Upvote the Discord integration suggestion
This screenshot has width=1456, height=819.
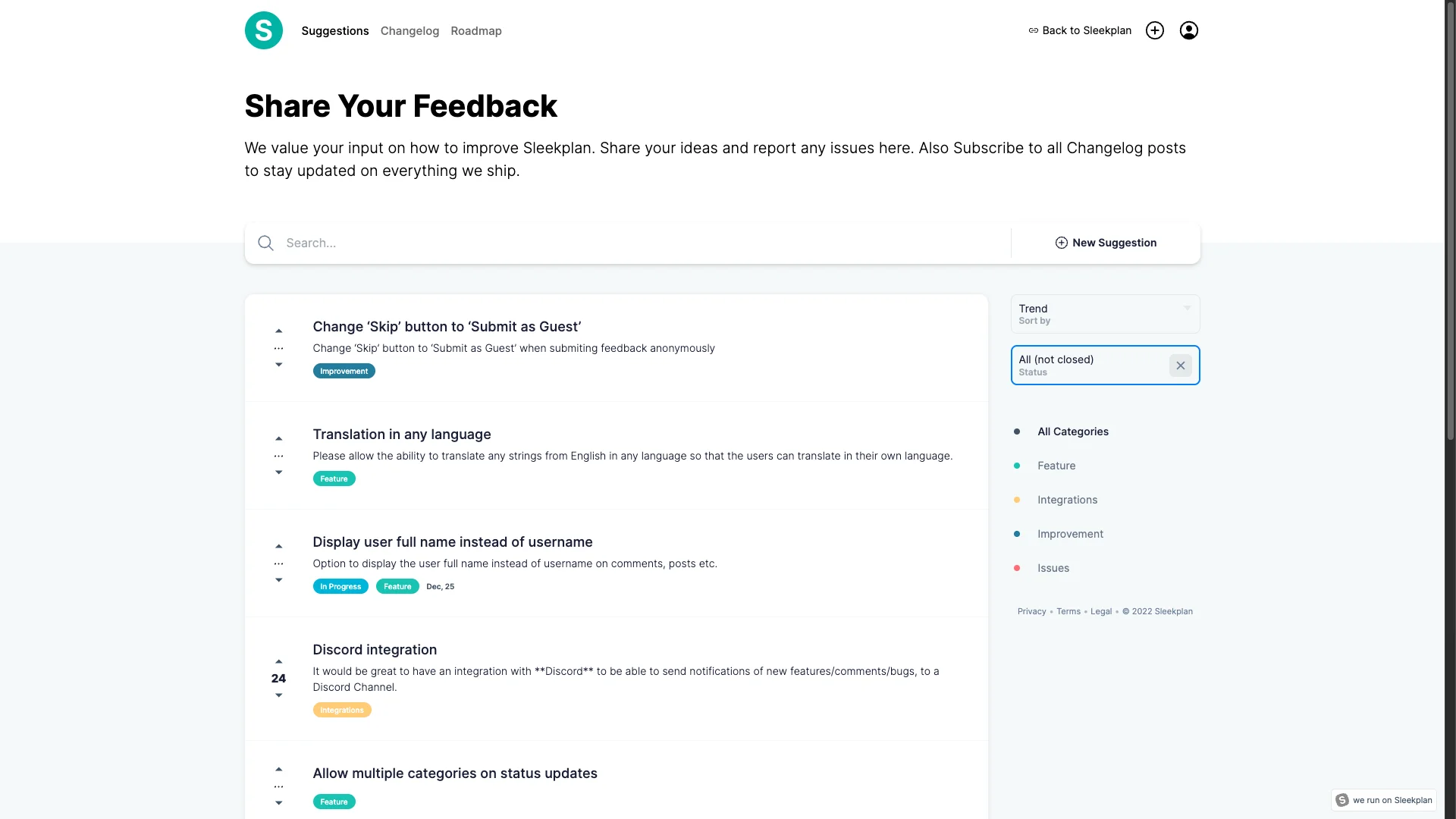point(278,661)
